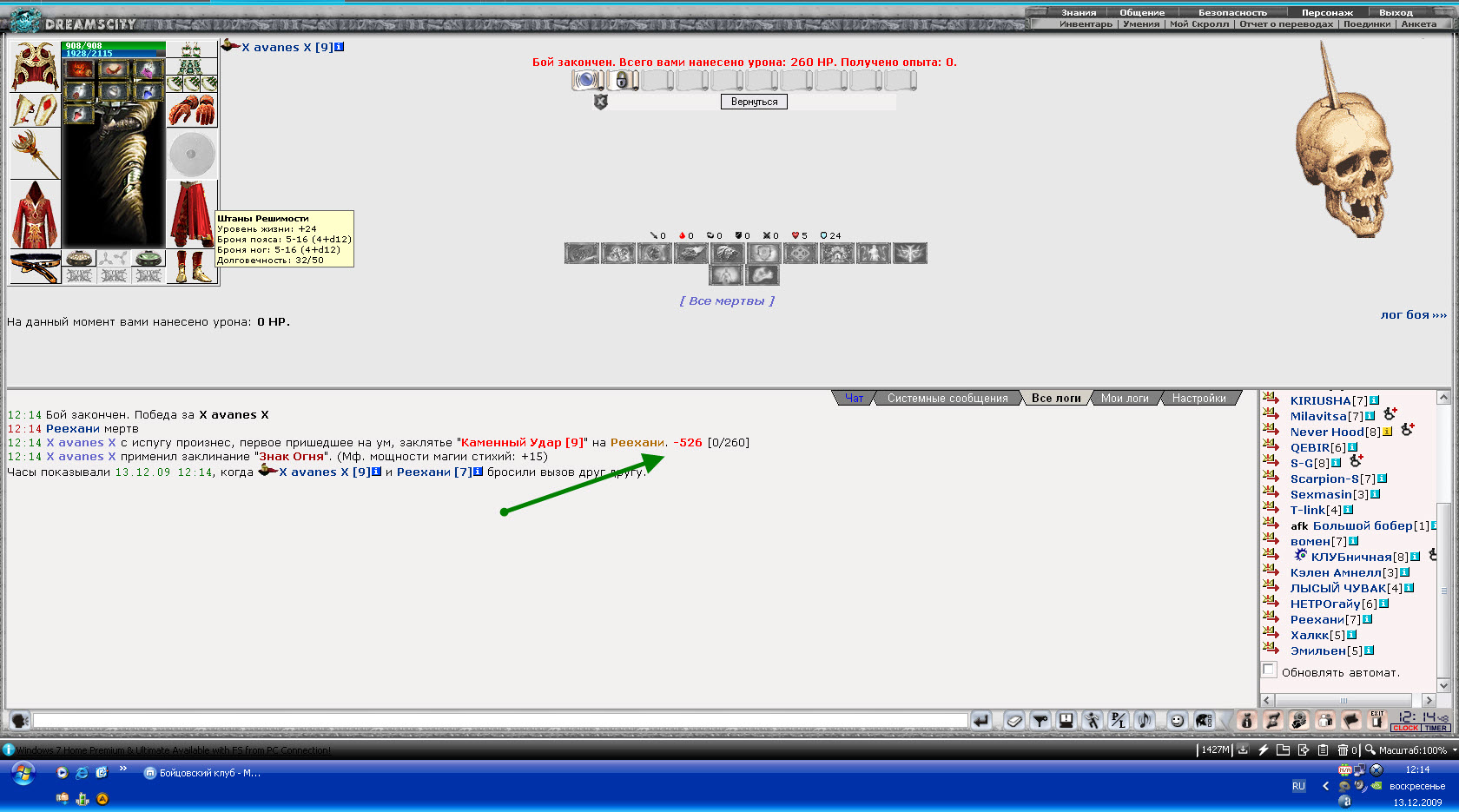The image size is (1459, 812).
Task: Click the equipped earrings slot
Action: [x=192, y=49]
